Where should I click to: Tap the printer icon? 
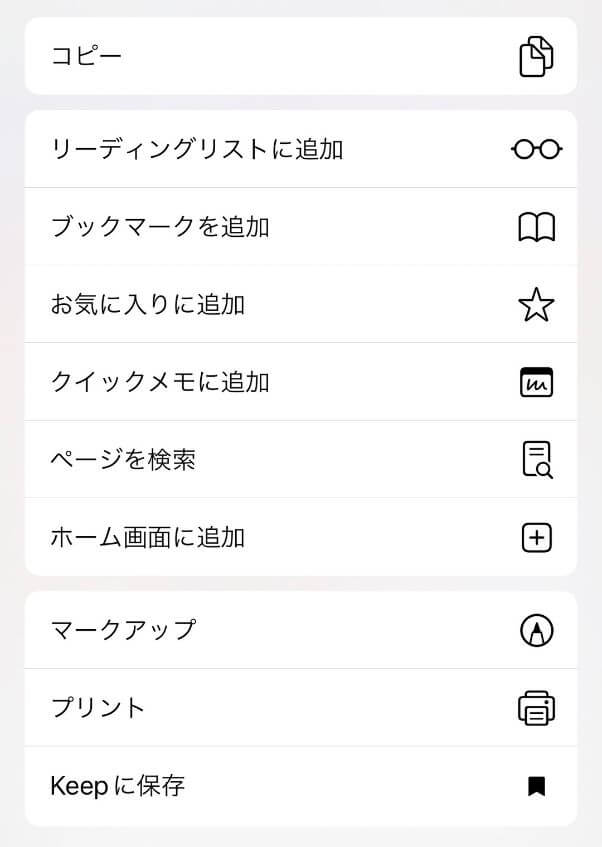tap(536, 708)
